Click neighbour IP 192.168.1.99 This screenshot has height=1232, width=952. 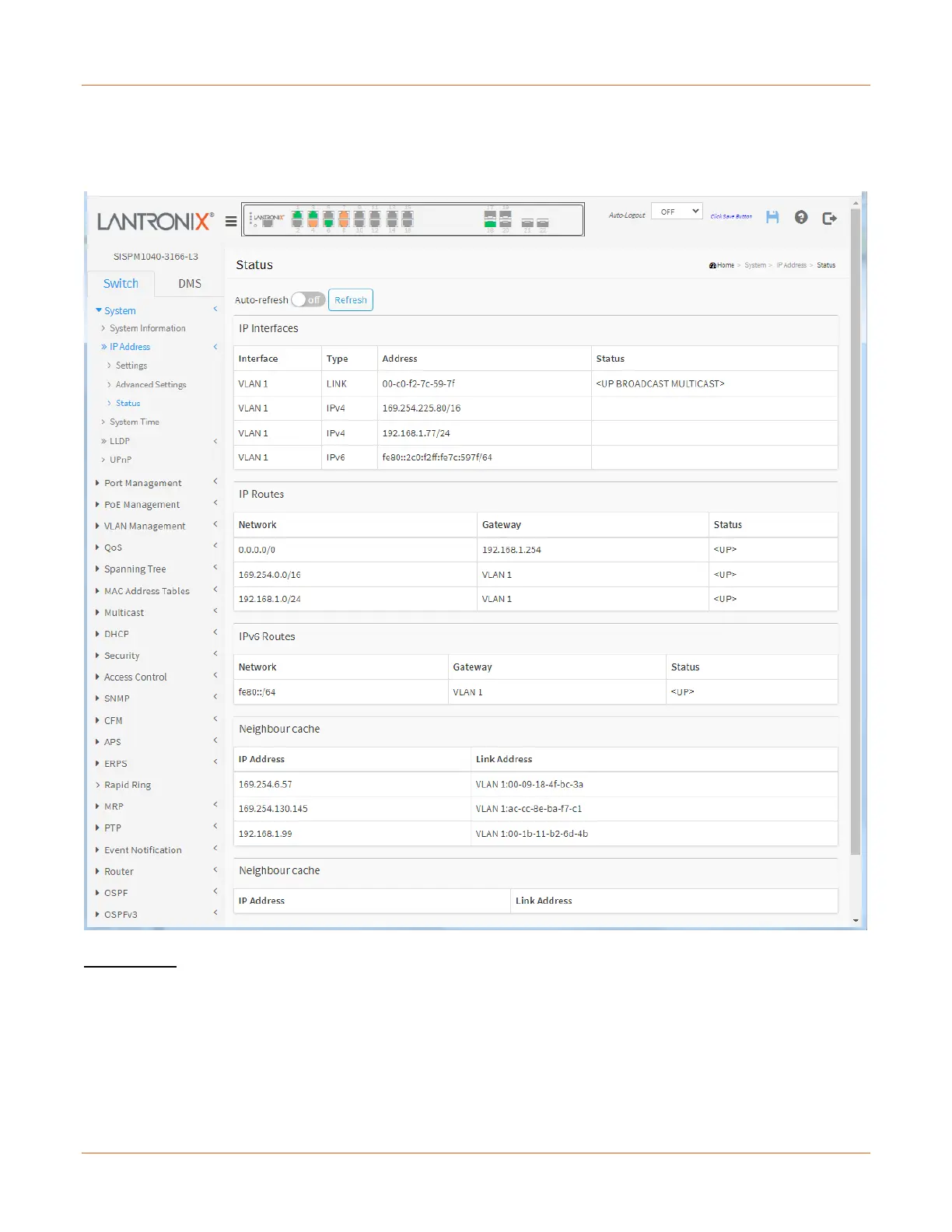click(265, 834)
